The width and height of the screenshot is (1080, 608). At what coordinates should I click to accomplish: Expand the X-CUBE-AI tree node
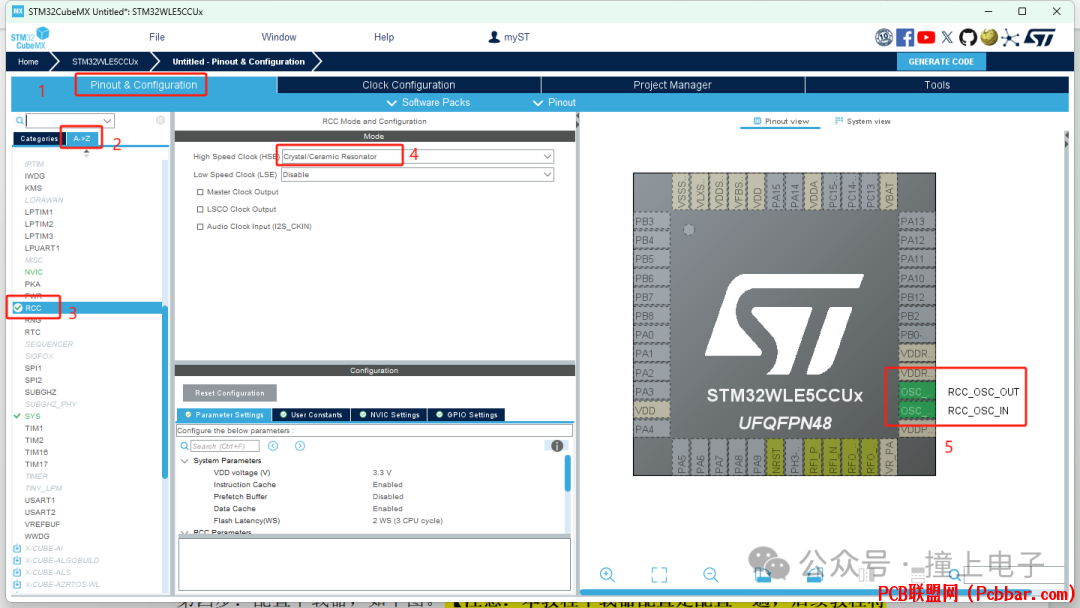17,548
